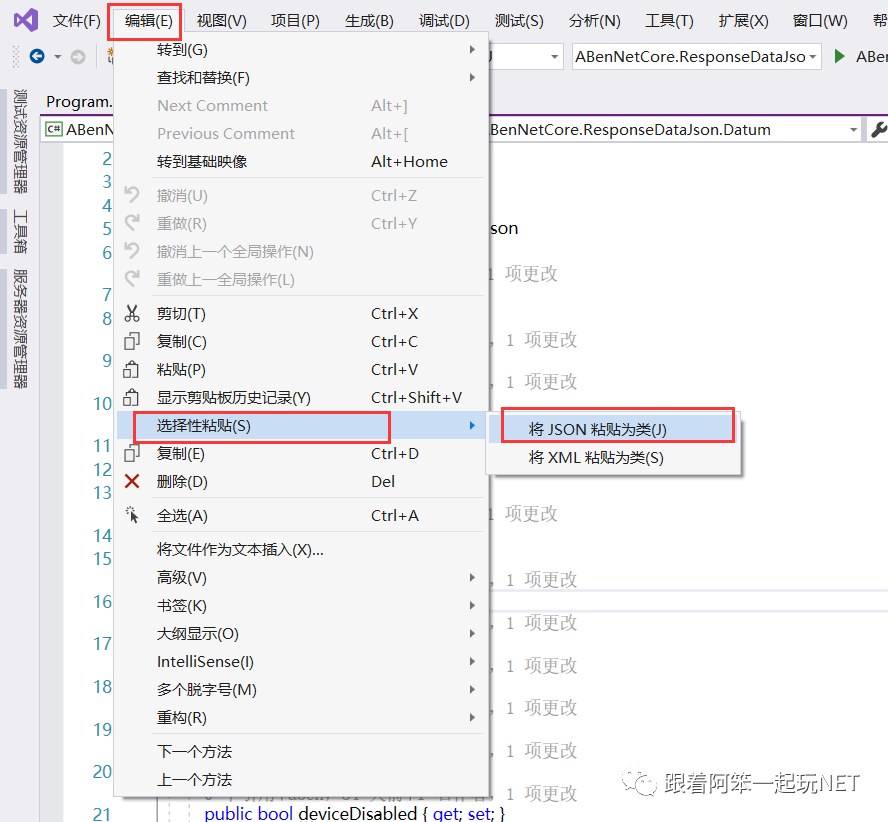Open the 分析(N) menu
This screenshot has height=822, width=888.
tap(594, 21)
